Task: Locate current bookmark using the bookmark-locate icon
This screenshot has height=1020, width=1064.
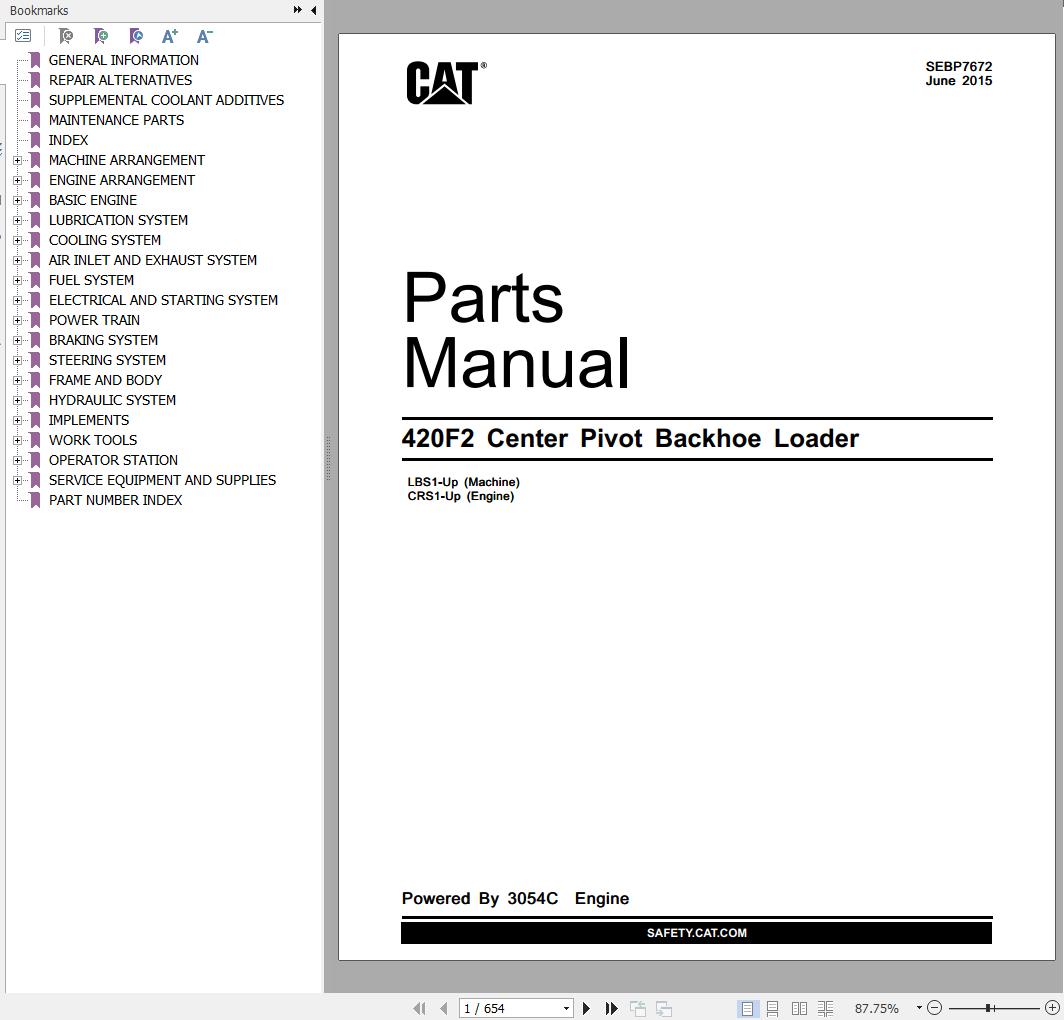Action: click(136, 35)
